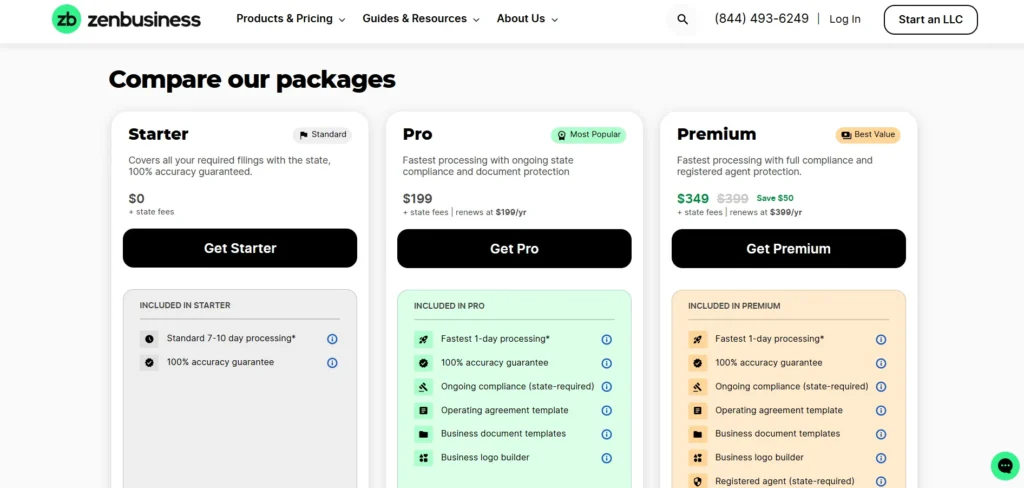Click info icon for Premium fastest 1-day processing

[881, 340]
